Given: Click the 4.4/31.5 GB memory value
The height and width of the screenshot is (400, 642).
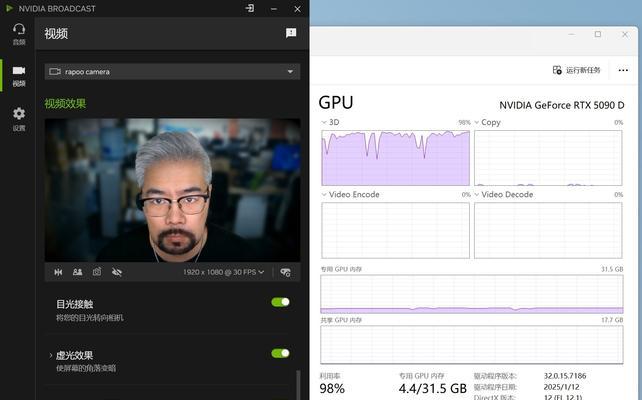Looking at the screenshot, I should click(433, 388).
